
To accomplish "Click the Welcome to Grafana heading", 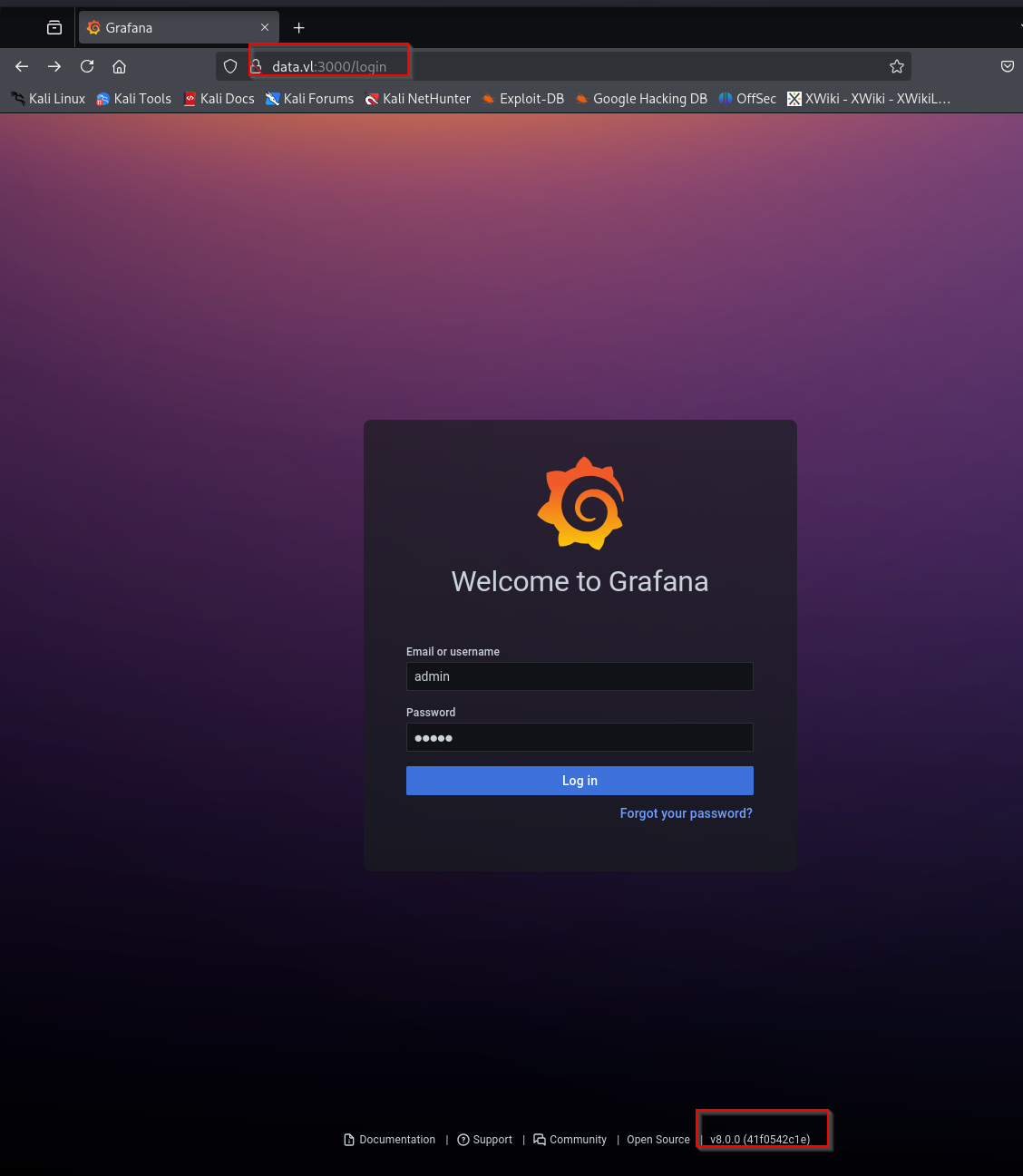I will coord(580,581).
